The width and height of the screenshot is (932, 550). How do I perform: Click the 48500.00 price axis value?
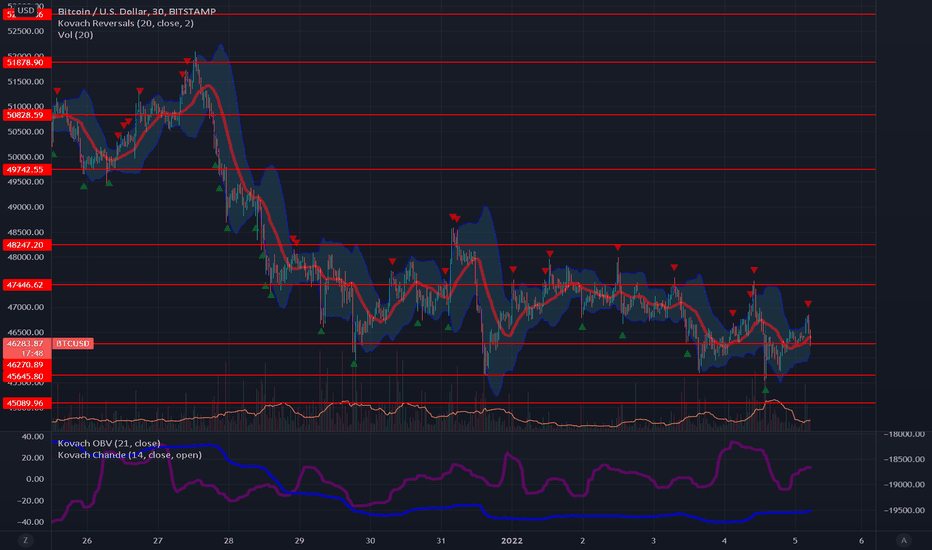(x=26, y=232)
